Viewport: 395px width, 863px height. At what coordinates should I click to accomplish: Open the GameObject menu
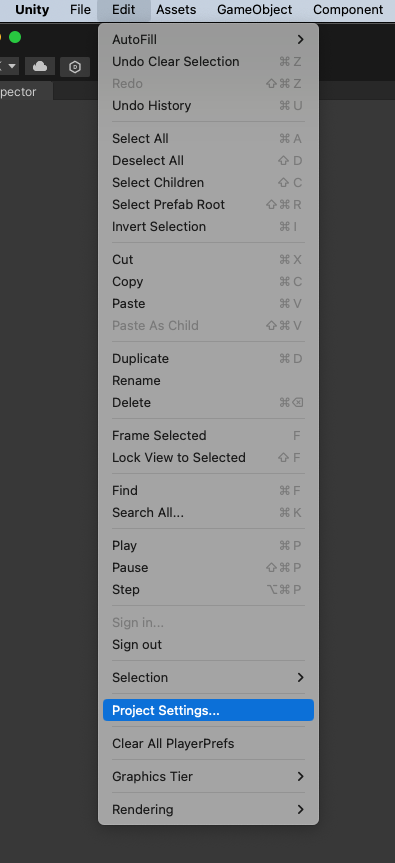pyautogui.click(x=255, y=10)
